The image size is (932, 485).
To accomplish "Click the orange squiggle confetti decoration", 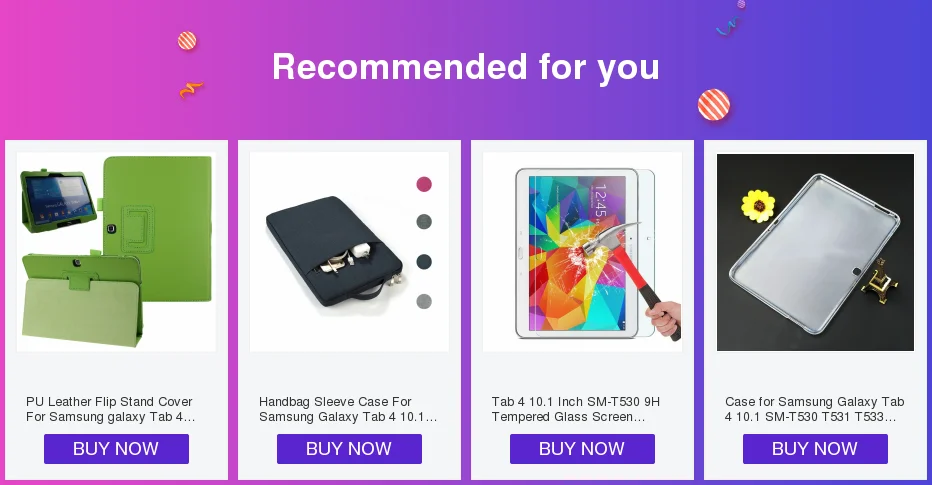I will click(x=191, y=89).
